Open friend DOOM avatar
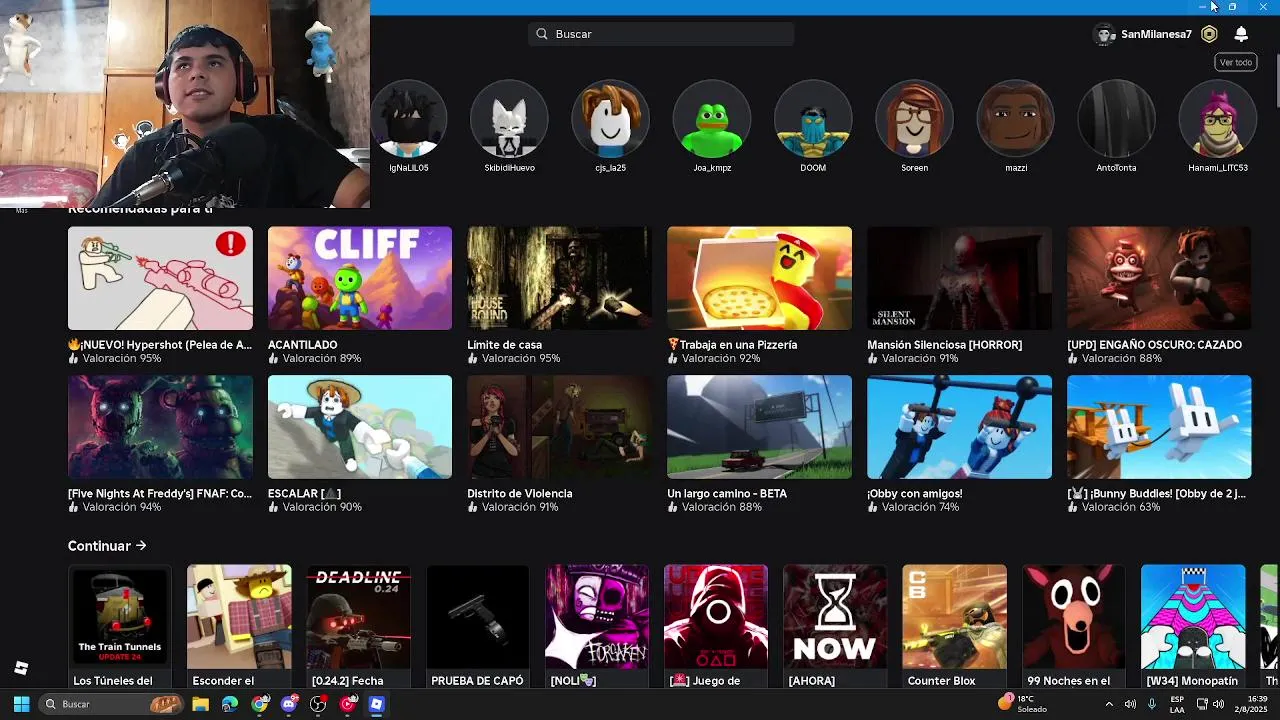The image size is (1280, 720). 813,118
